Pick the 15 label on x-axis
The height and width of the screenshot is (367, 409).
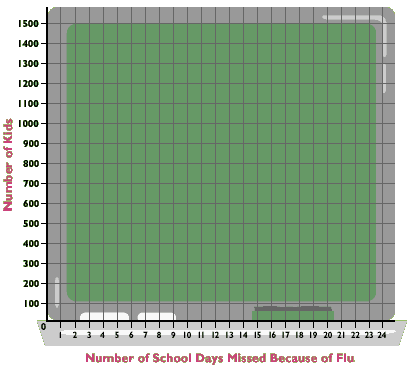coord(257,335)
